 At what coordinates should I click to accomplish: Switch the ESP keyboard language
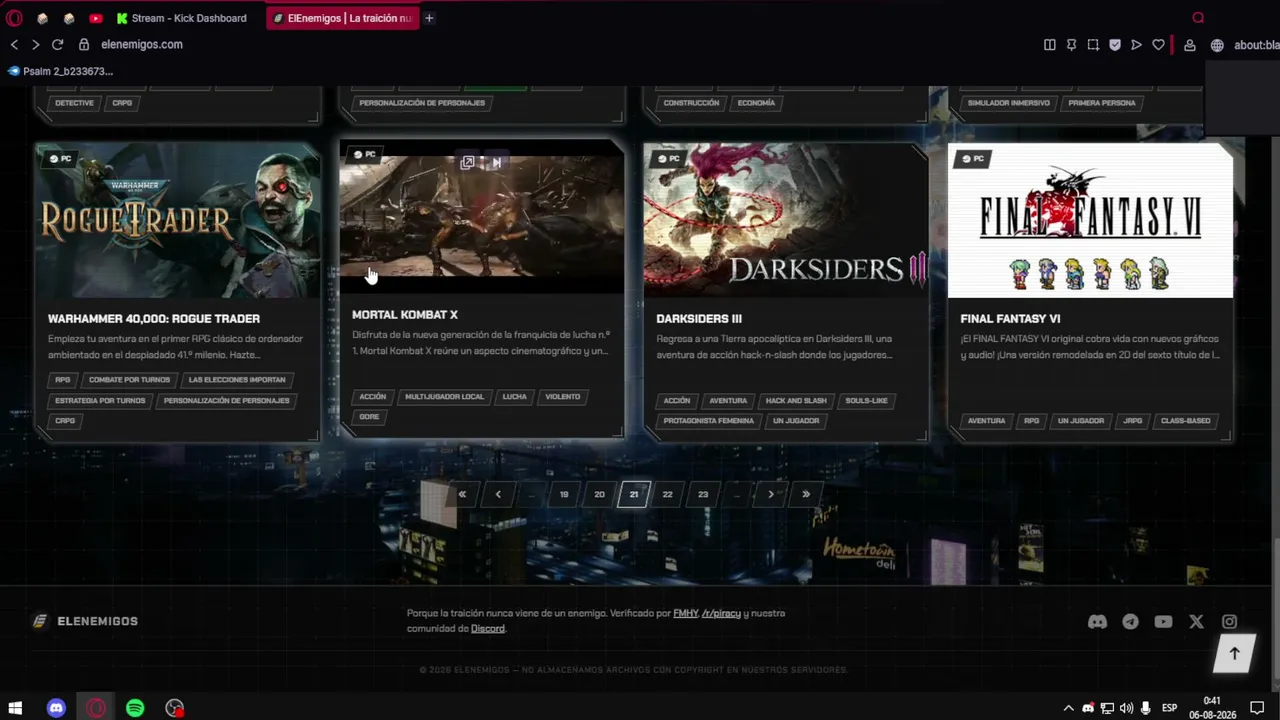1169,708
